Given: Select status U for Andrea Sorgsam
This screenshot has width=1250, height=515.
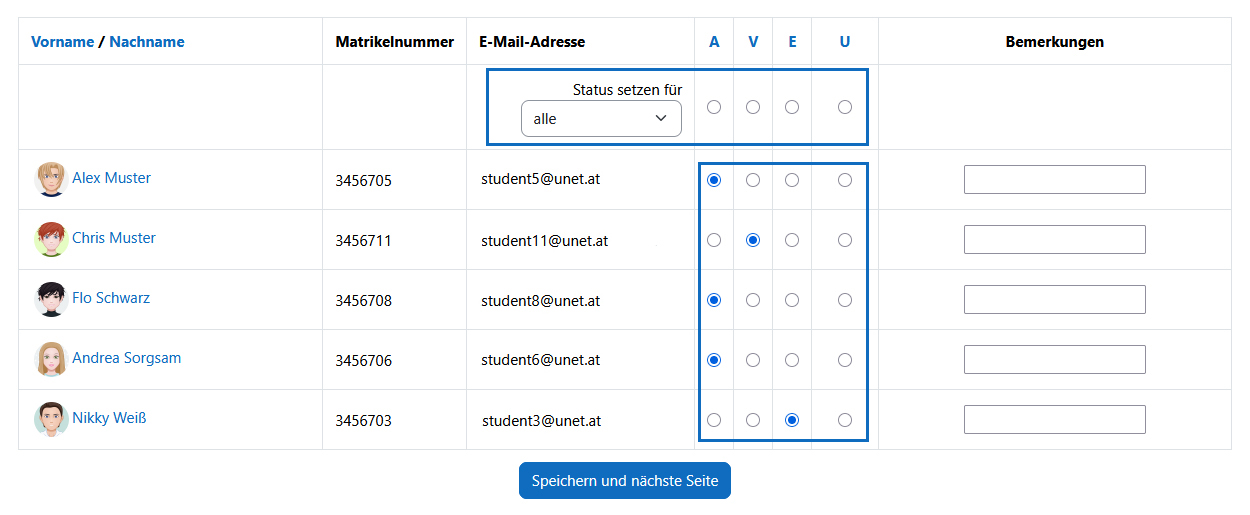Looking at the screenshot, I should click(845, 360).
